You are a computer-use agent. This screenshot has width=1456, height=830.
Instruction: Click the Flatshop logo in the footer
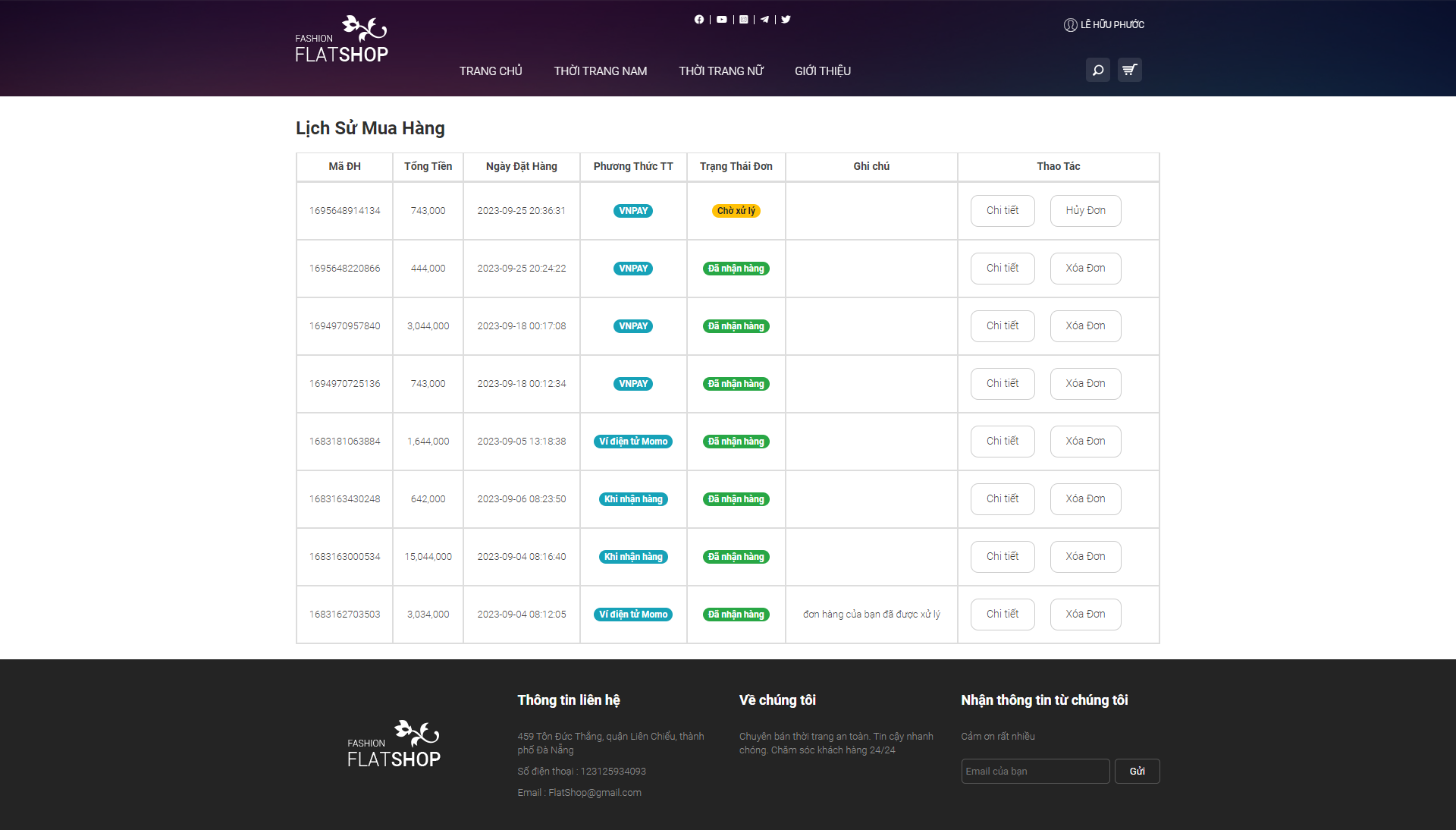[x=394, y=744]
